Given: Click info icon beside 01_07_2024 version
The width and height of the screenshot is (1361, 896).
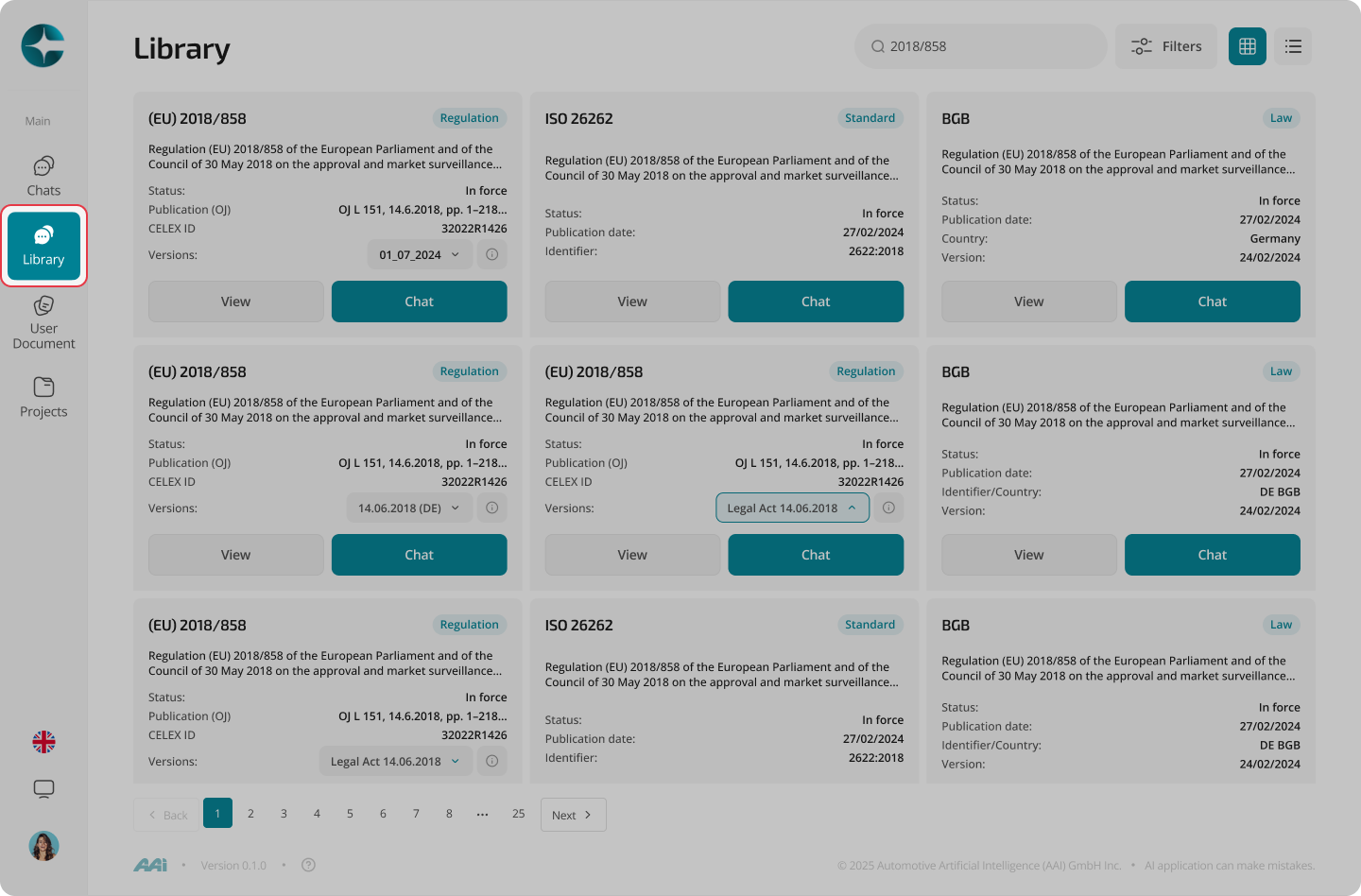Looking at the screenshot, I should pos(492,254).
